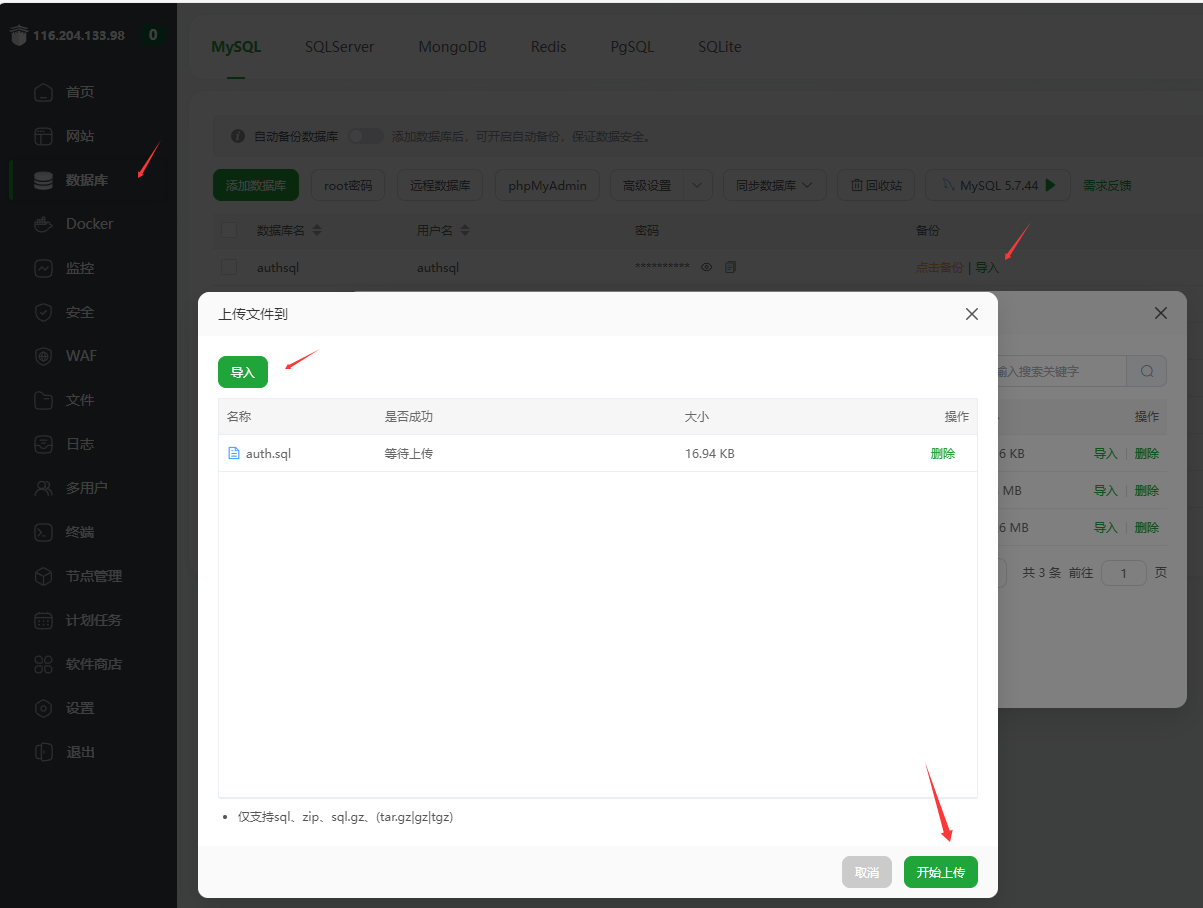This screenshot has width=1203, height=908.
Task: Click the search magnifier icon in backup panel
Action: [1146, 371]
